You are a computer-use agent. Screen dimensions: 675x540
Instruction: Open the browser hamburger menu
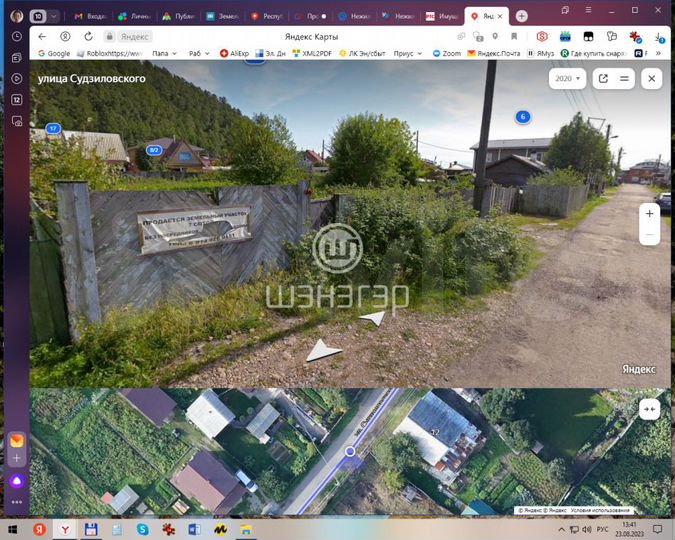click(588, 10)
